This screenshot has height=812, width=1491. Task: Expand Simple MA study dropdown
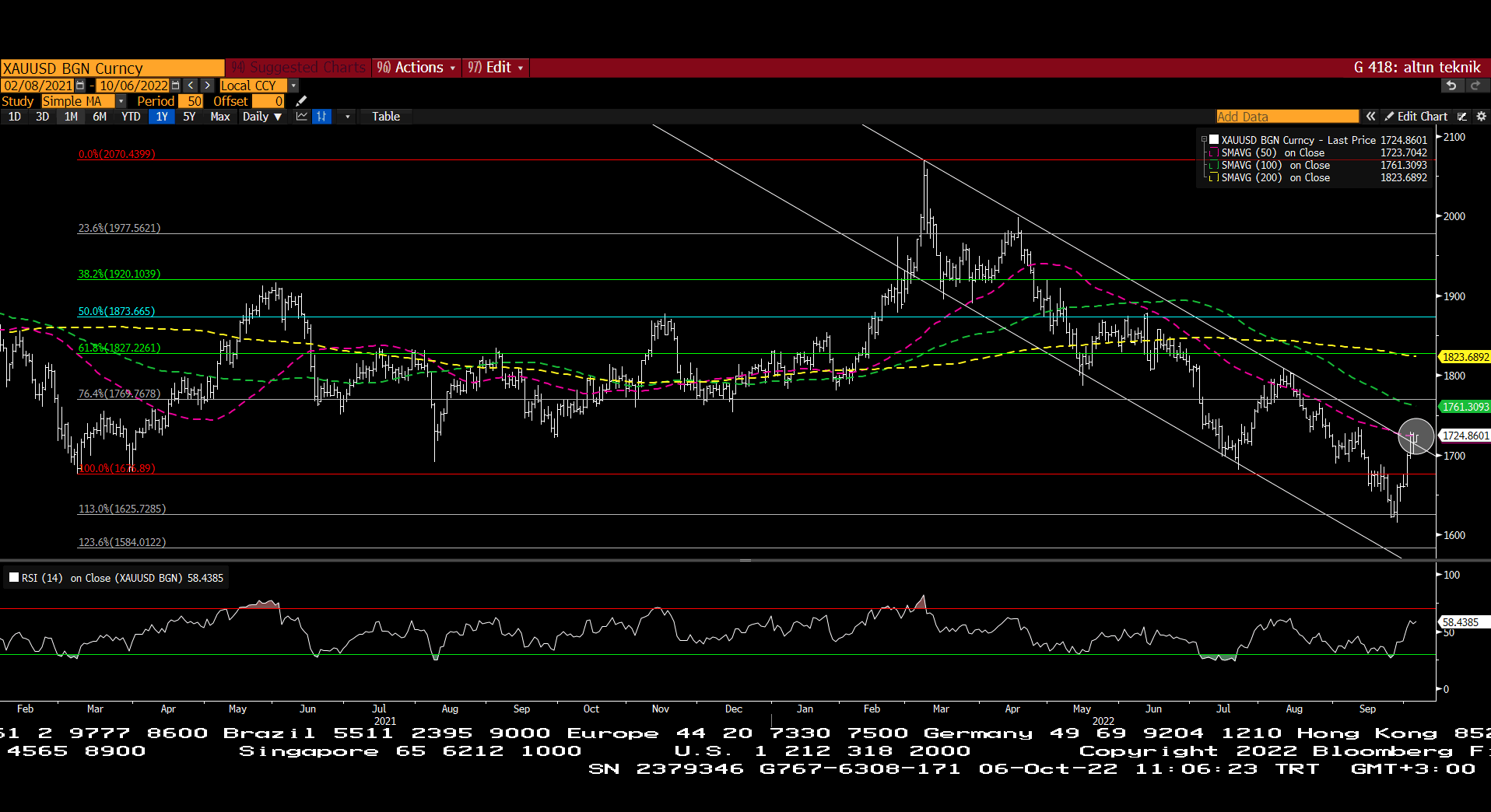click(121, 101)
